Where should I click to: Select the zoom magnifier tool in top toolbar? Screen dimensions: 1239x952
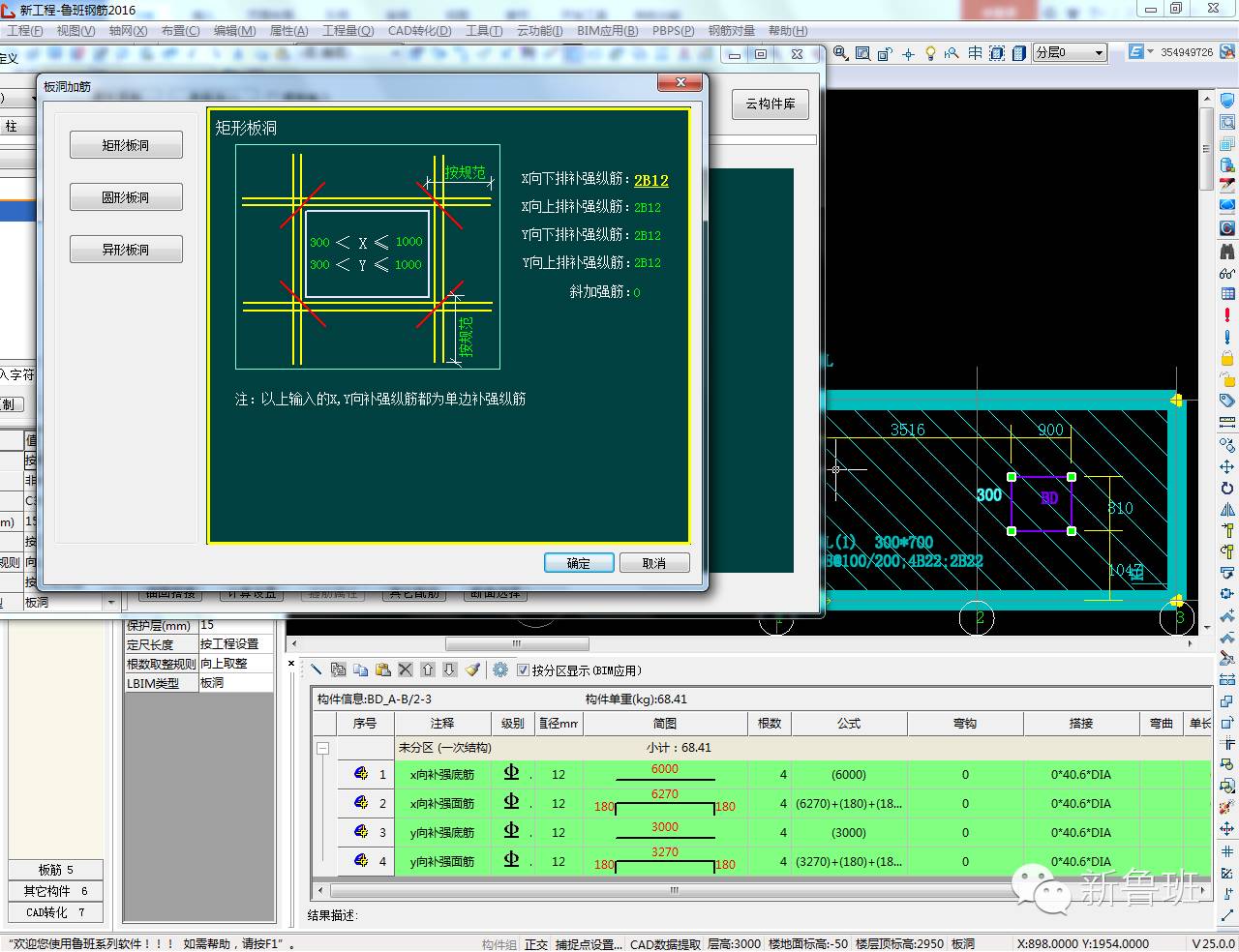(840, 53)
